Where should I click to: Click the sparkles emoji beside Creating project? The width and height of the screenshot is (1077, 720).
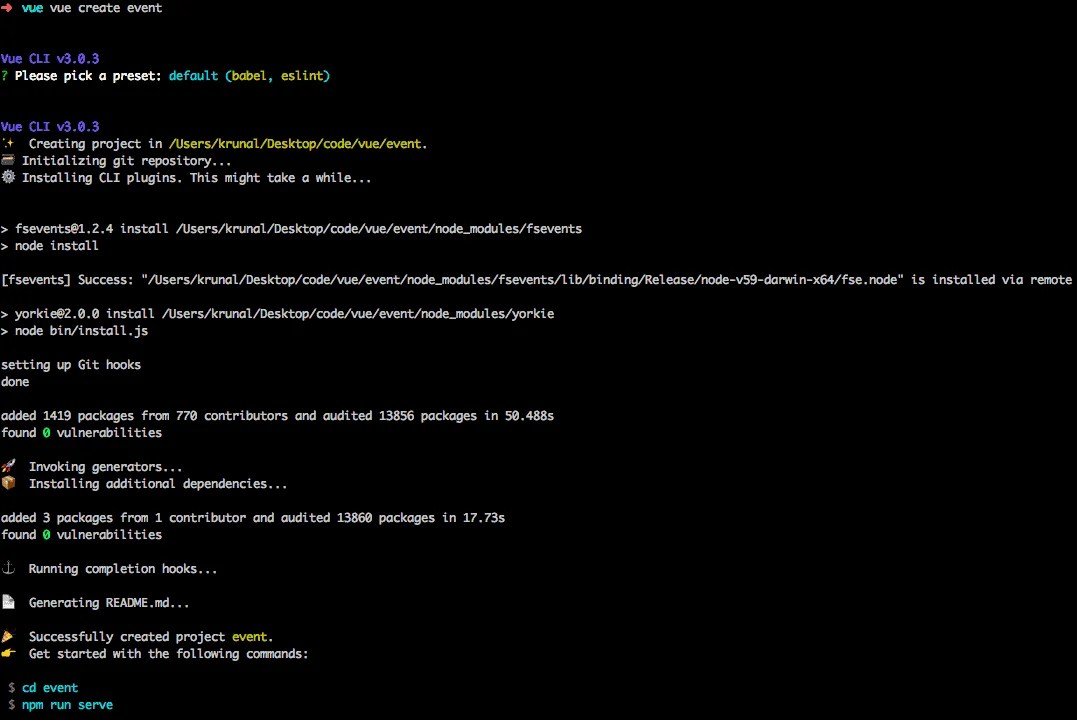(x=8, y=143)
